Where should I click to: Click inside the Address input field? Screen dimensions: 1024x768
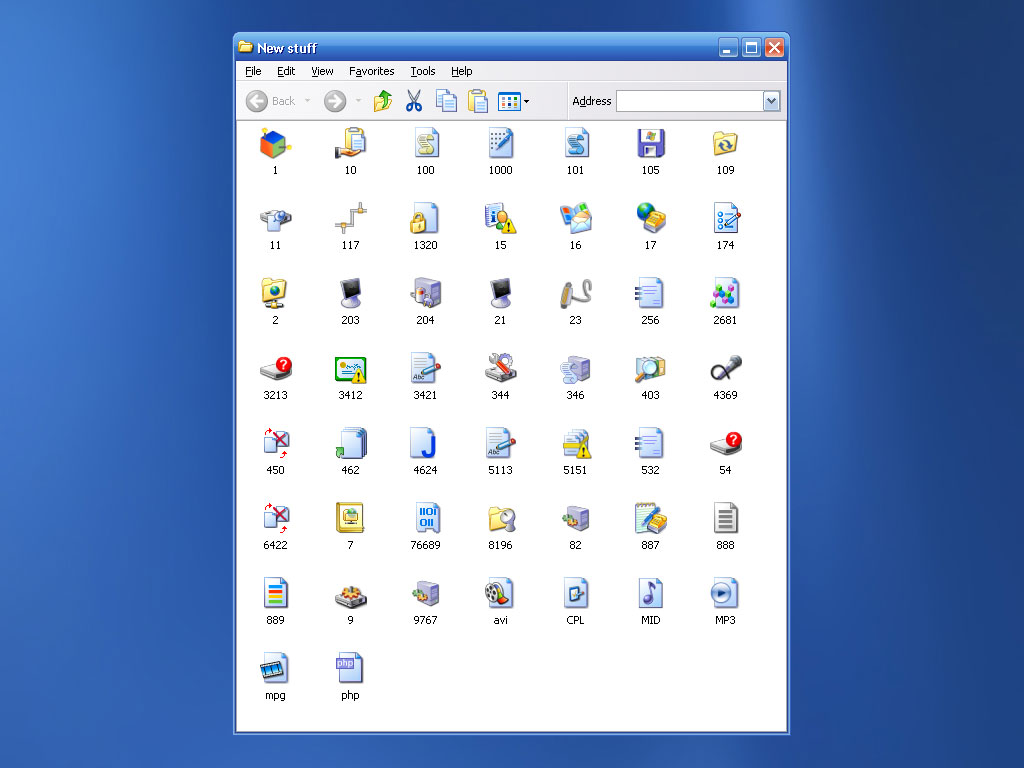click(690, 101)
